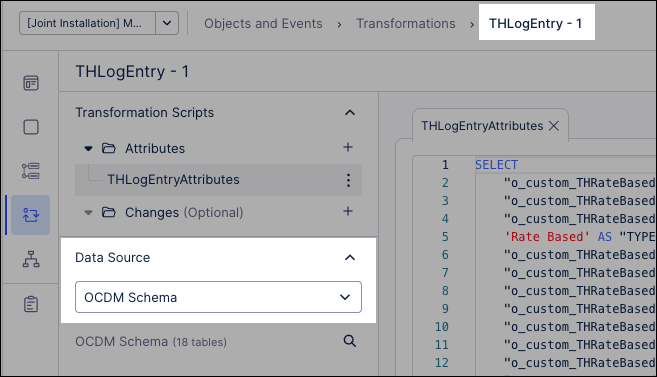
Task: Switch to THLogEntryAttributes editor tab
Action: [x=482, y=126]
